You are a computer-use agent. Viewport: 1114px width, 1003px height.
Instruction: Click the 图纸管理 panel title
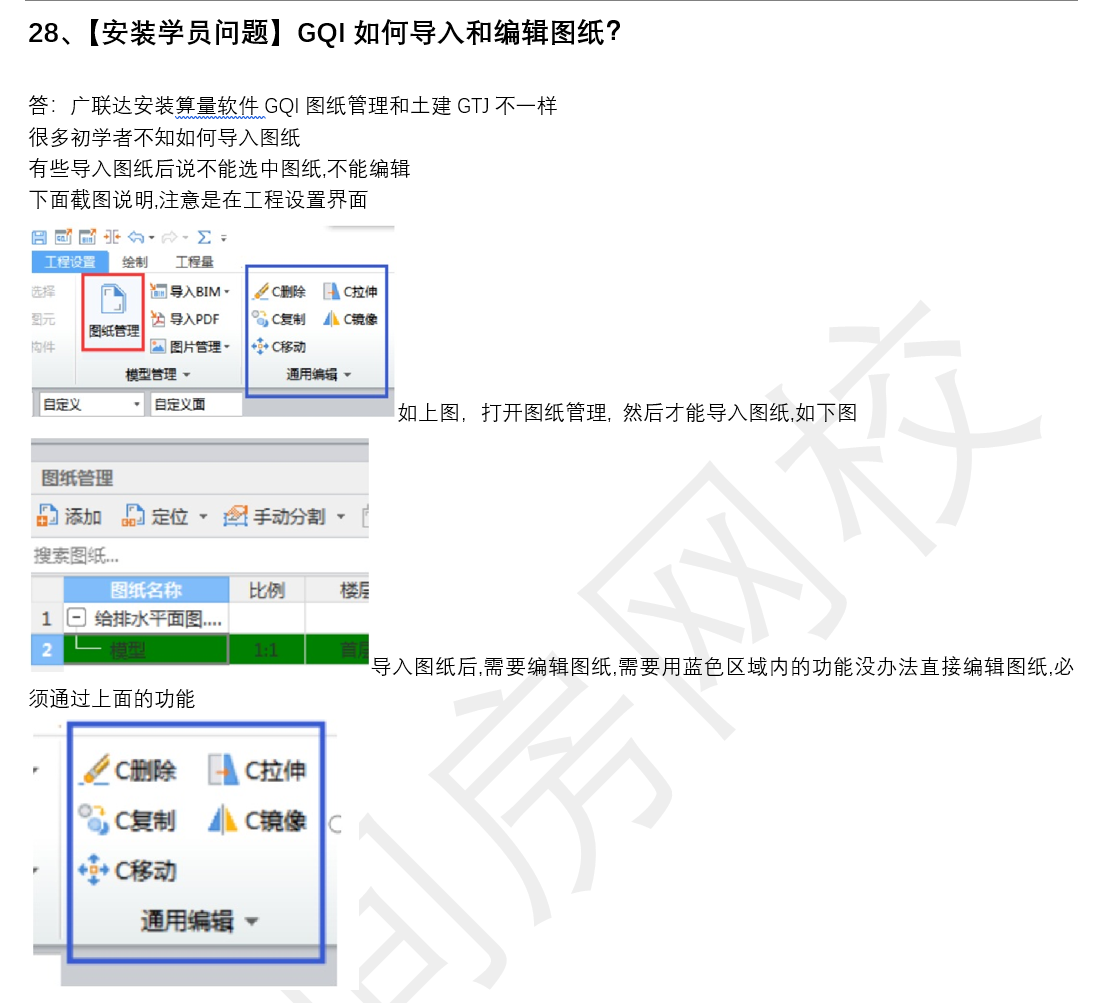[77, 478]
